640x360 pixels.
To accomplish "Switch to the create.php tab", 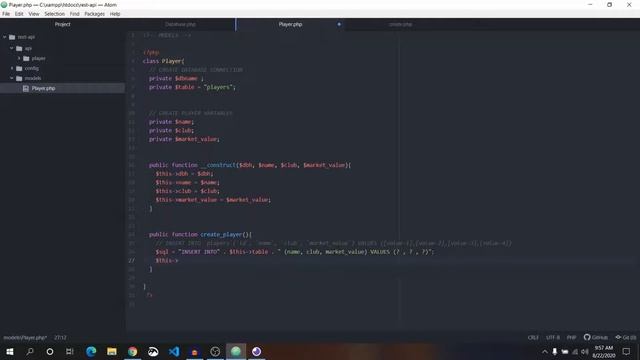I will [400, 24].
